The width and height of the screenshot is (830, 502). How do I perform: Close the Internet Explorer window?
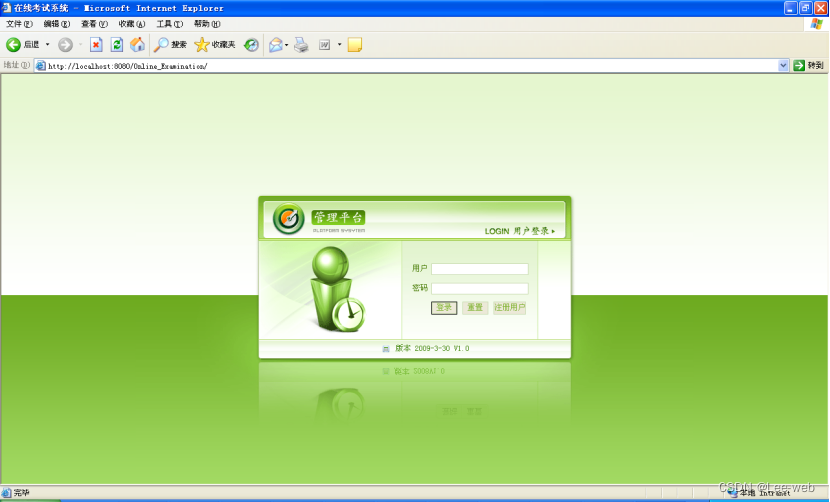(x=821, y=8)
